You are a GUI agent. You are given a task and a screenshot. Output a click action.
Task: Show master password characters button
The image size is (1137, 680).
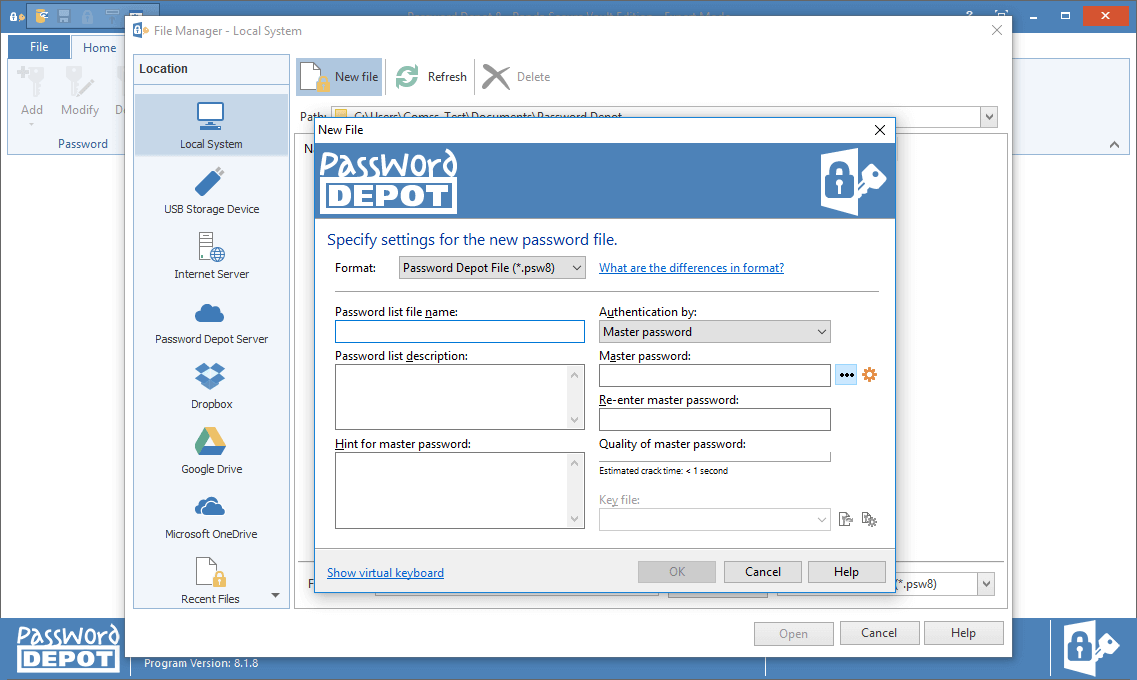(x=845, y=375)
